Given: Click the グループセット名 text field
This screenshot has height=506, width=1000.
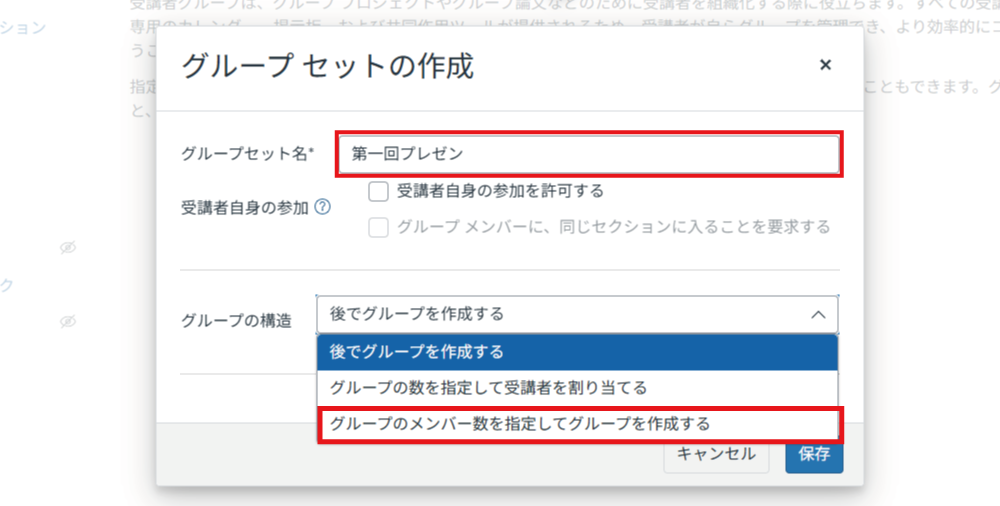Looking at the screenshot, I should [x=588, y=154].
